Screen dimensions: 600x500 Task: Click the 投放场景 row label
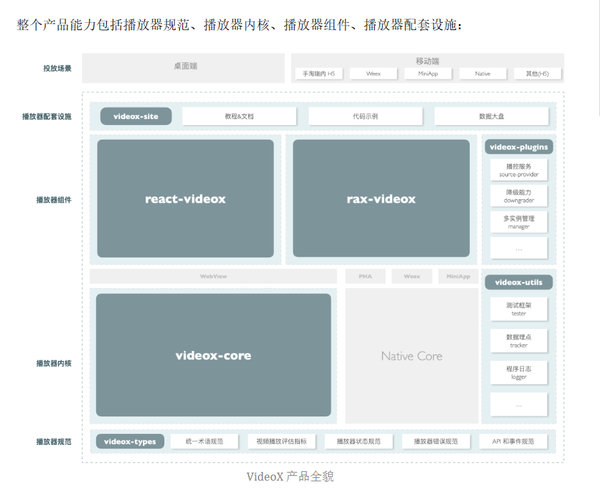tap(57, 68)
